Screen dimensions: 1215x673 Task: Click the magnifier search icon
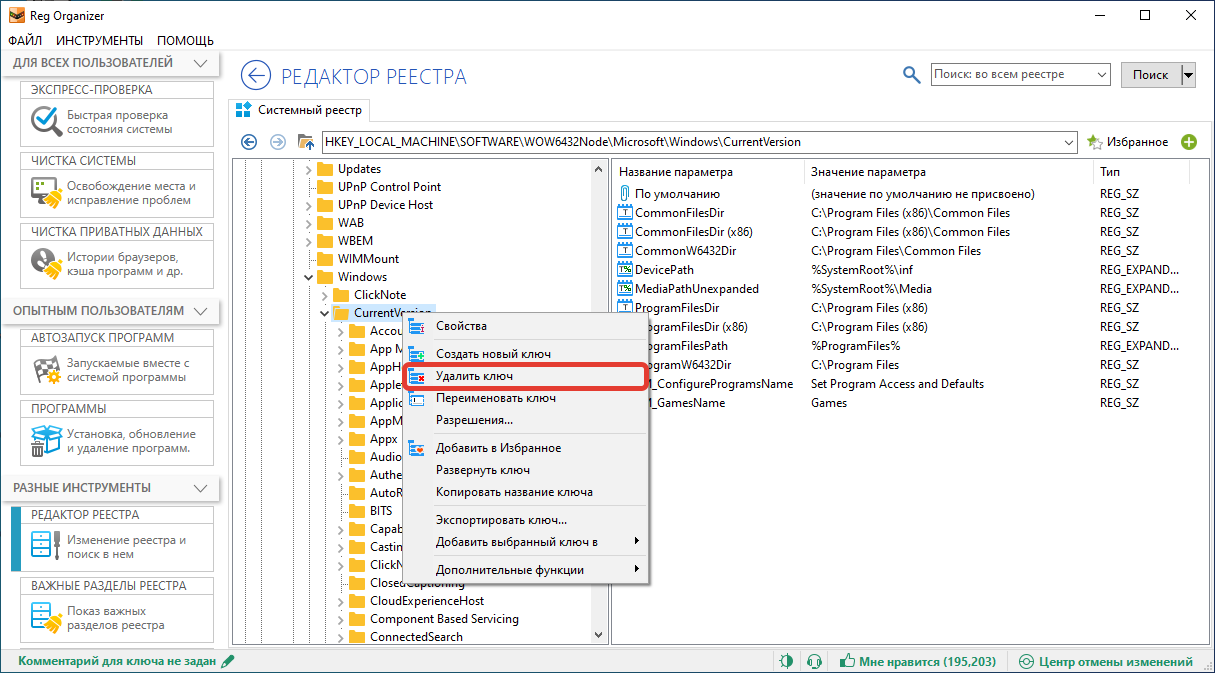pos(911,75)
